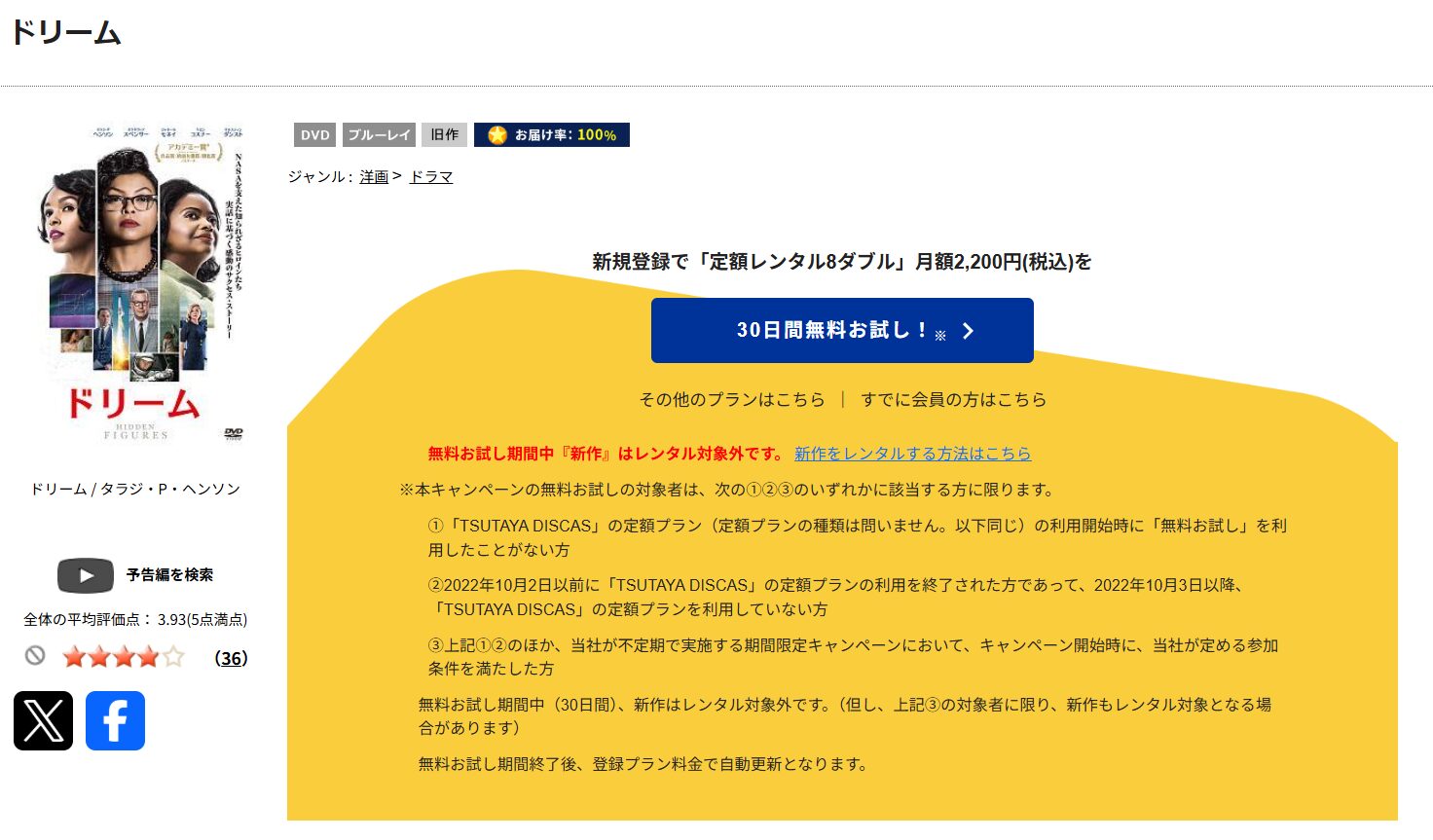
Task: Click 予告編を検索 text
Action: [169, 575]
